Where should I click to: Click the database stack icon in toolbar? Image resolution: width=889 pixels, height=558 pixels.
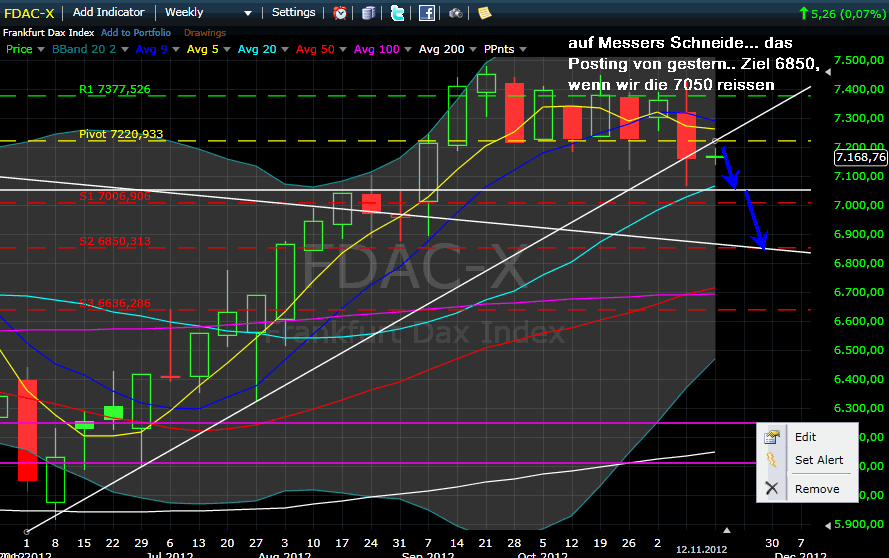coord(369,12)
